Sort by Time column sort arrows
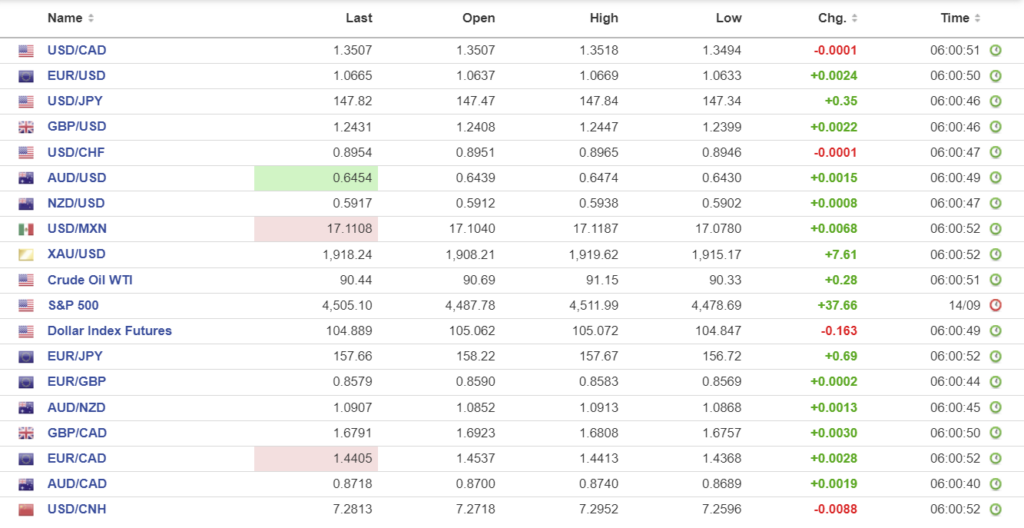 click(977, 18)
